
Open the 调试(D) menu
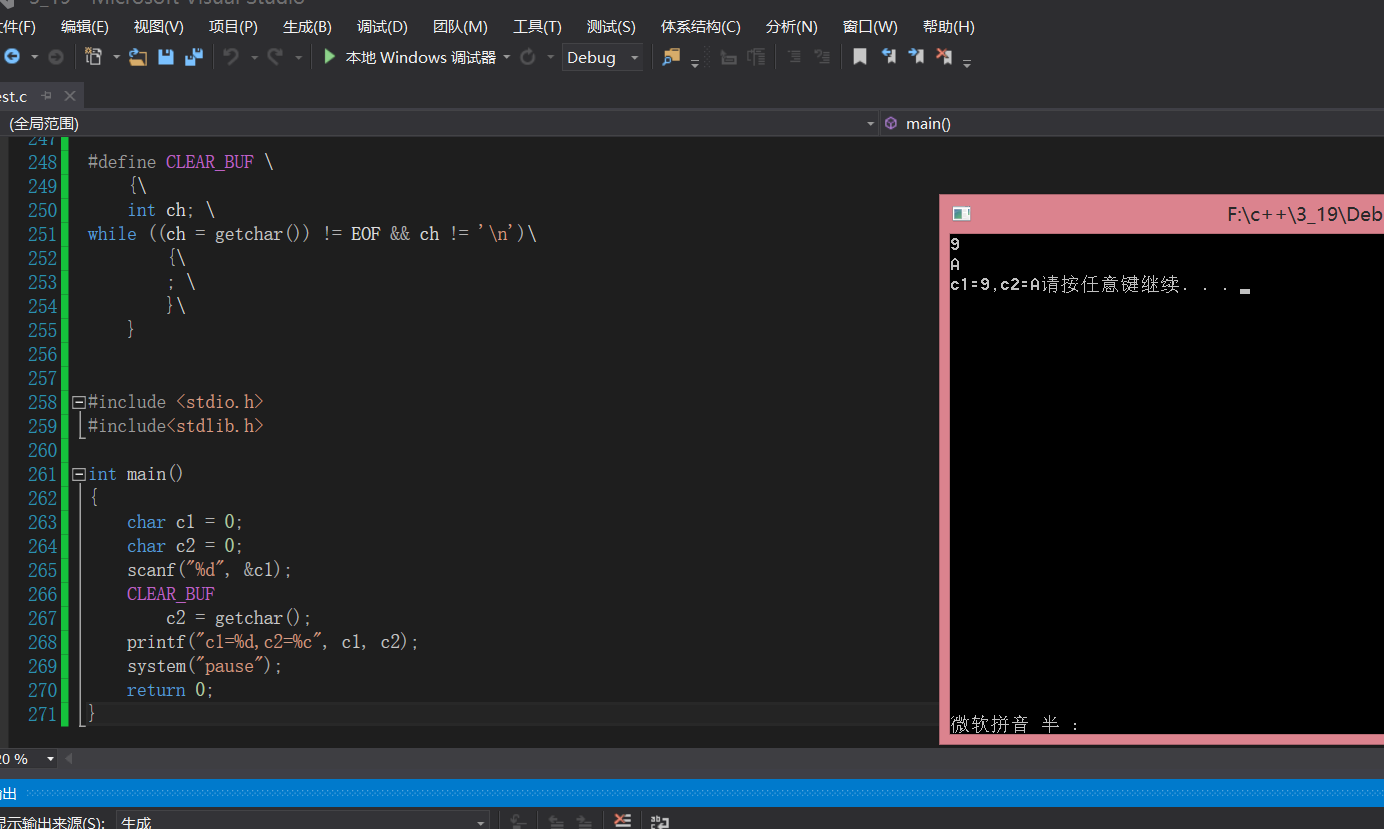tap(382, 27)
